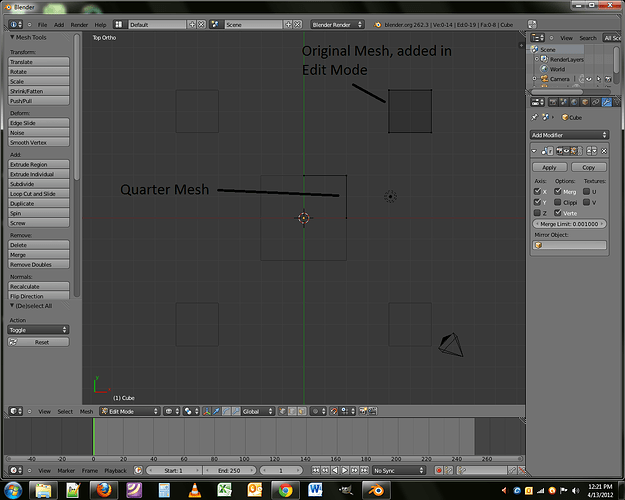Open the Toggle action dropdown
Viewport: 625px width, 500px height.
(x=38, y=330)
